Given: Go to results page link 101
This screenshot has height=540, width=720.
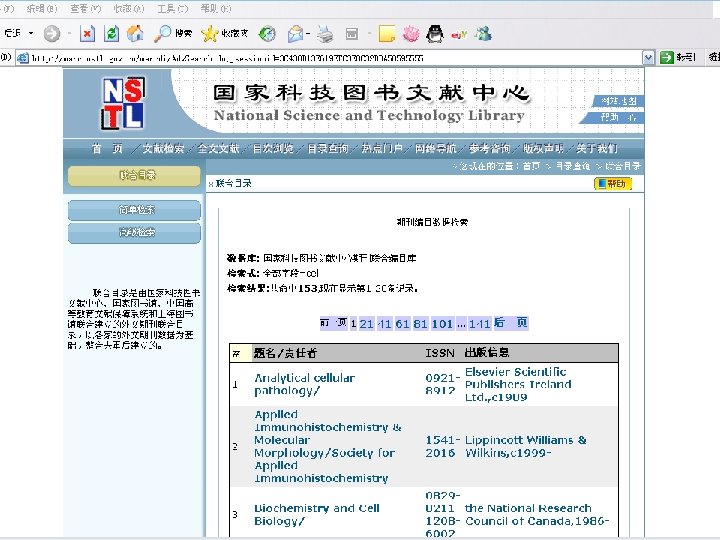Looking at the screenshot, I should (443, 324).
